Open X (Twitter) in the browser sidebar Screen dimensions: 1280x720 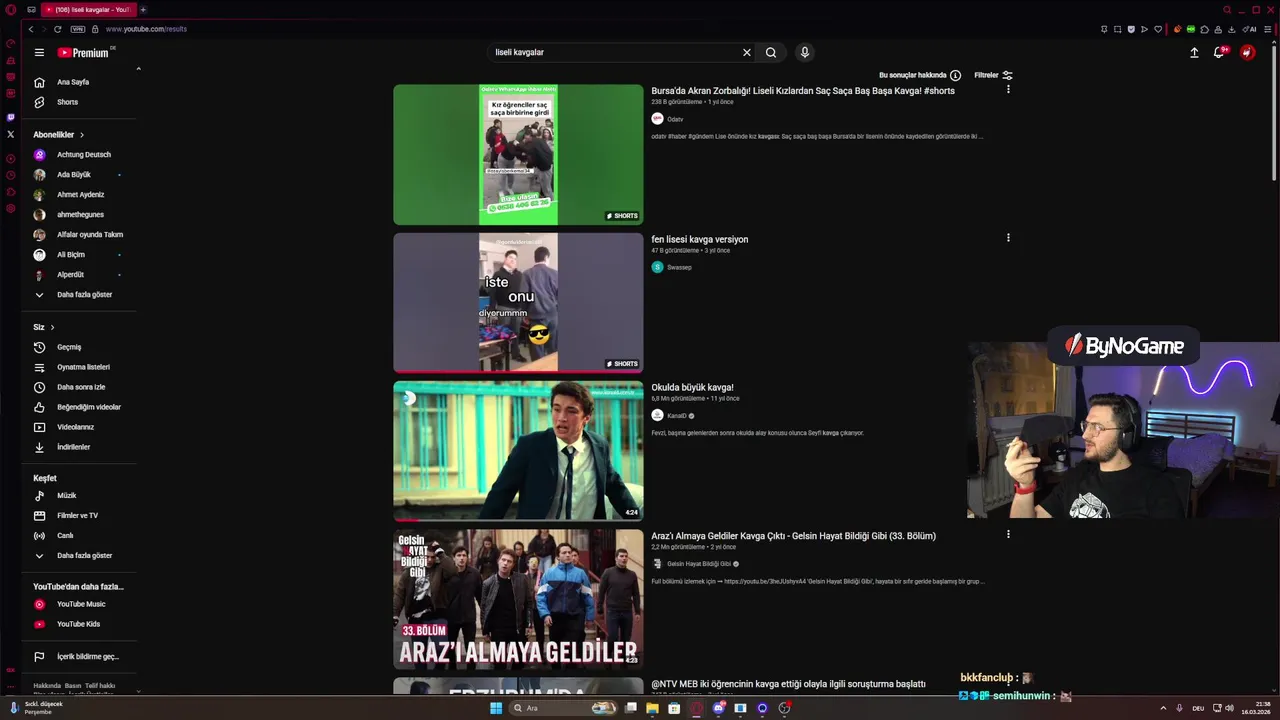point(11,133)
